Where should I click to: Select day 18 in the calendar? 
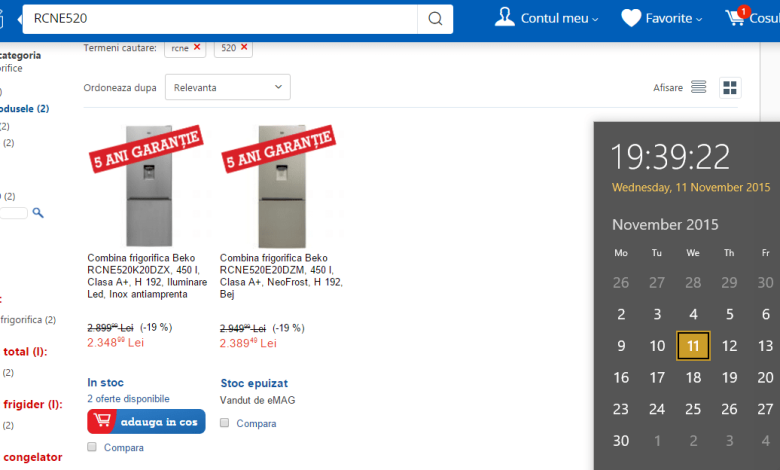coord(693,377)
